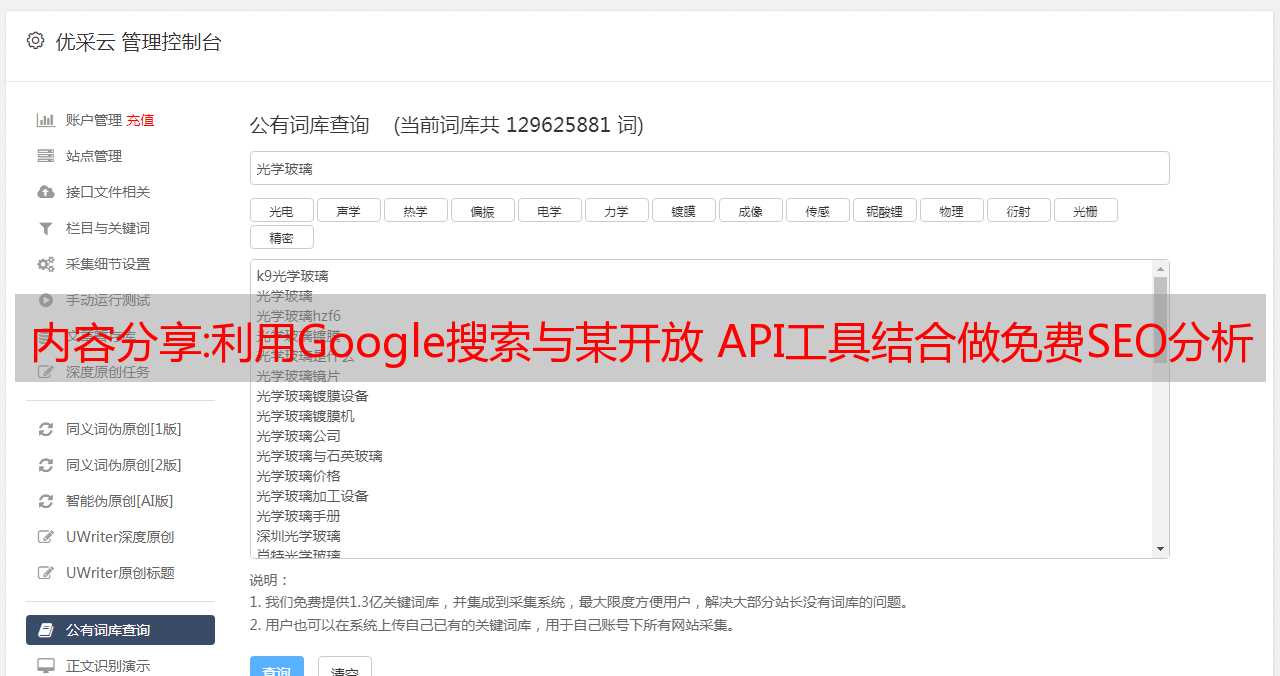Click the refresh icon for 同义词伪原创[2版]

click(46, 465)
